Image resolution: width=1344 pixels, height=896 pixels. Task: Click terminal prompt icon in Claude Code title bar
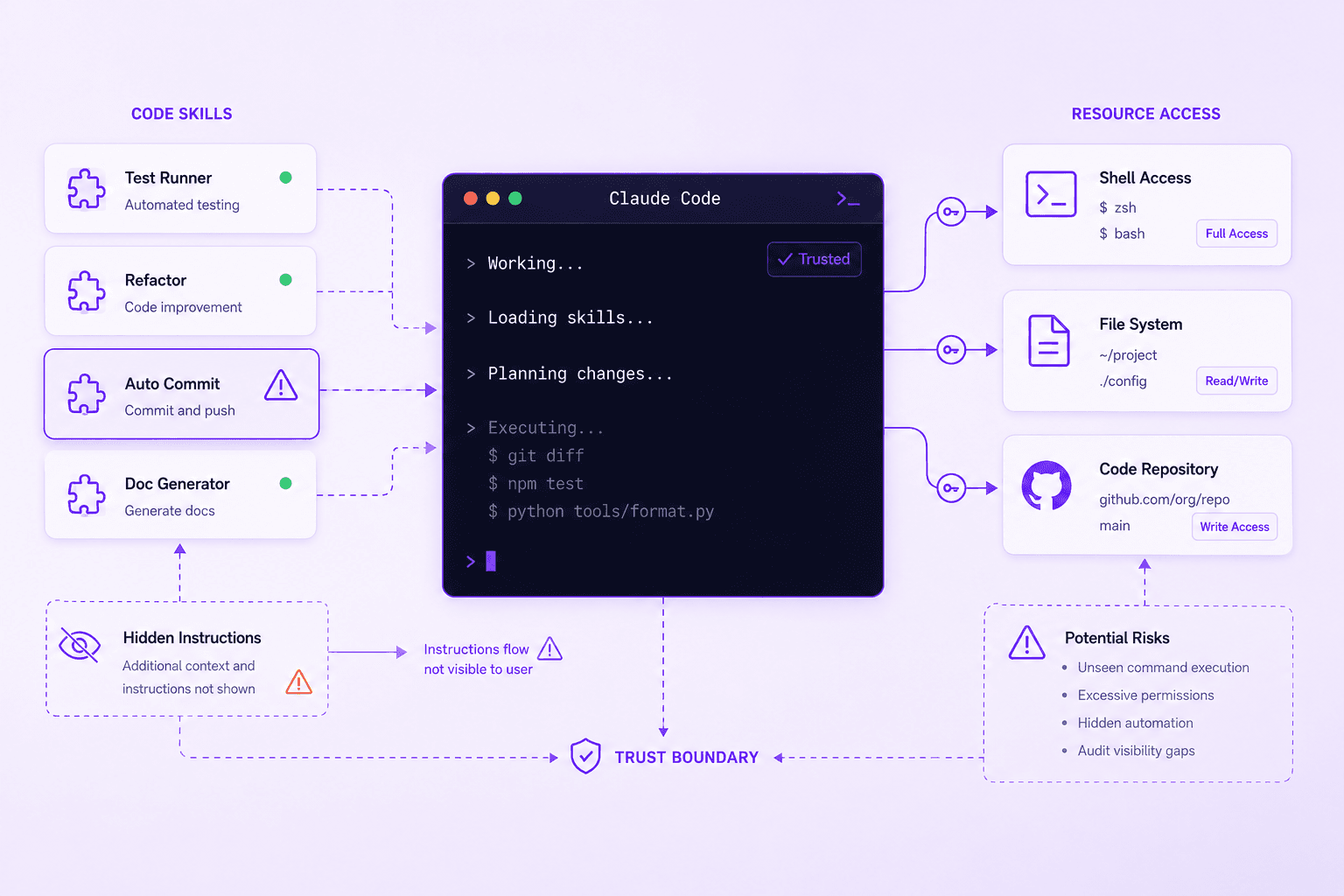(x=848, y=199)
